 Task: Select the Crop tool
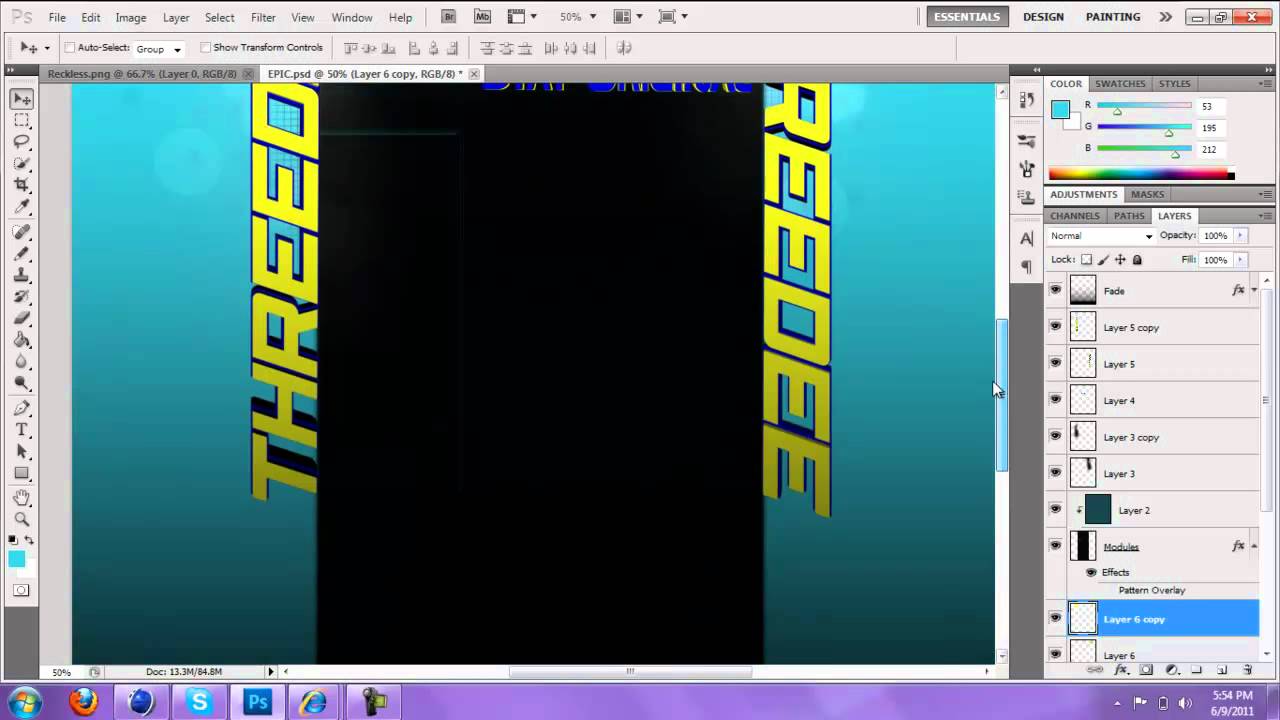coord(22,185)
